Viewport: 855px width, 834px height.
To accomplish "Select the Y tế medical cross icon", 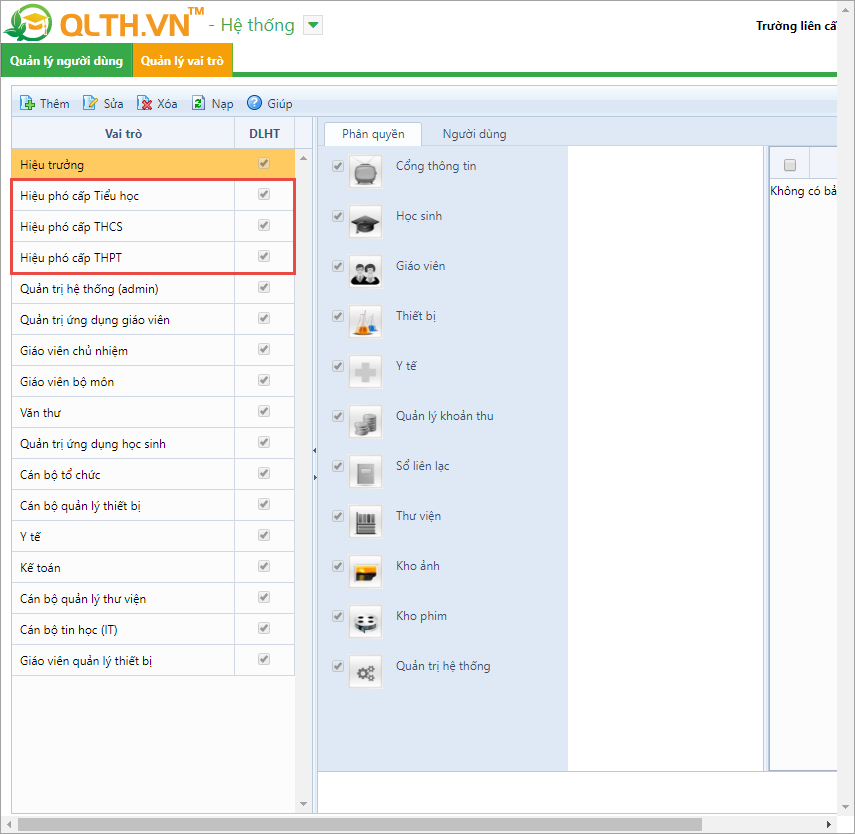I will (x=365, y=372).
